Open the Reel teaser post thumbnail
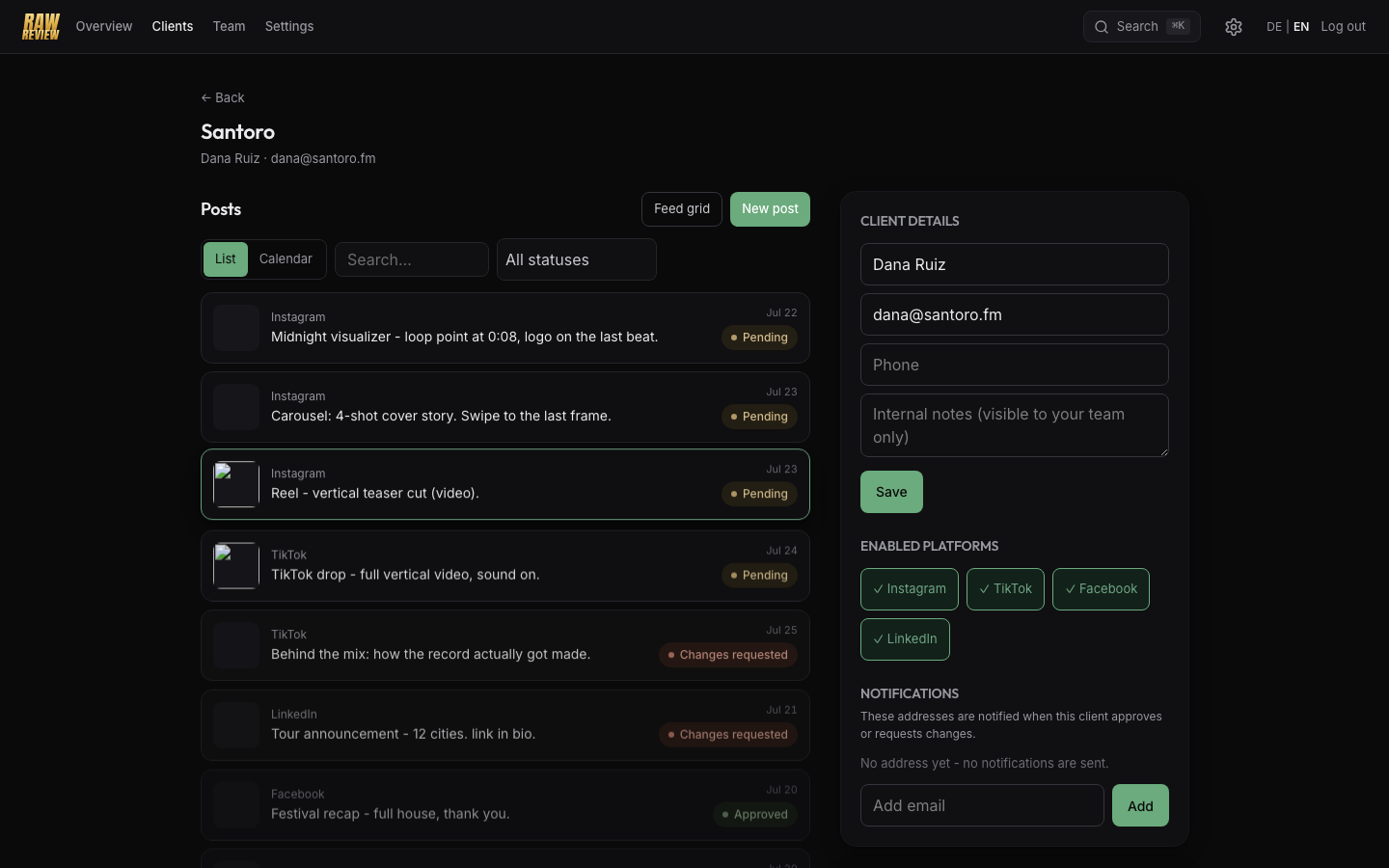Viewport: 1389px width, 868px height. [x=236, y=484]
